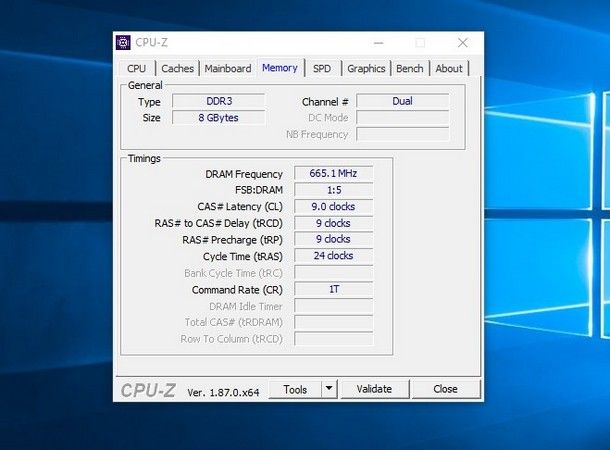The width and height of the screenshot is (610, 450).
Task: Click the empty Bank Cycle Time field
Action: click(x=333, y=273)
